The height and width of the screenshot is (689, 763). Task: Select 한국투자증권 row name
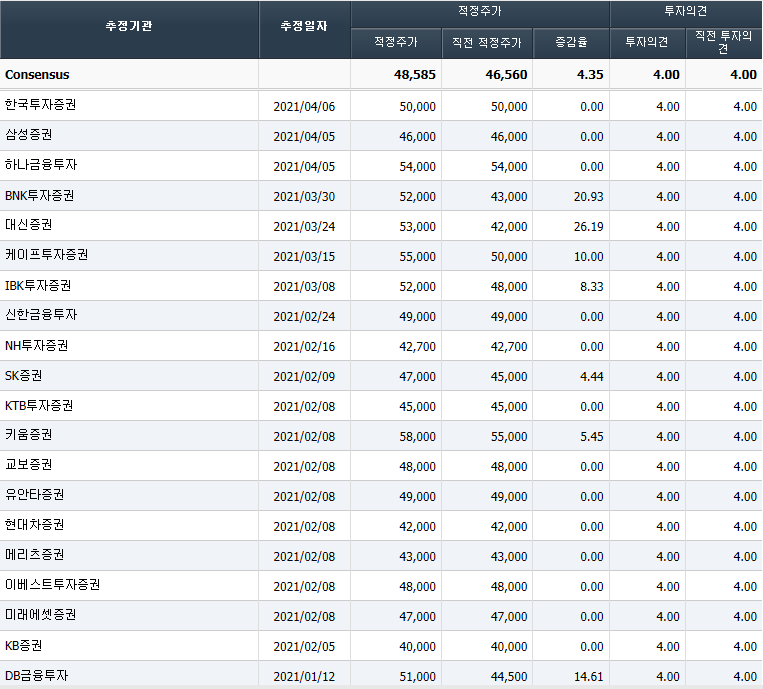[x=40, y=105]
